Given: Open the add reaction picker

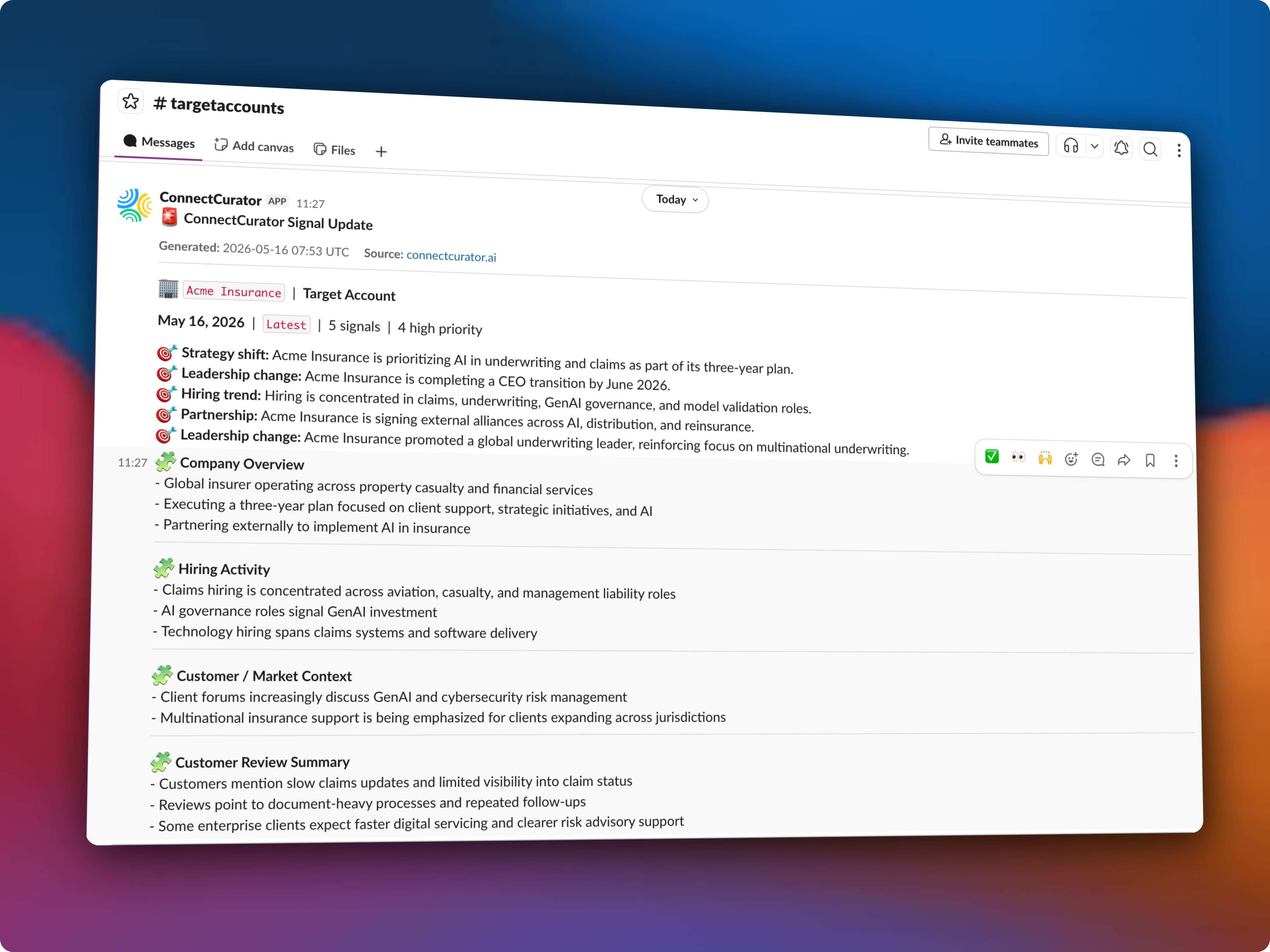Looking at the screenshot, I should click(1071, 458).
